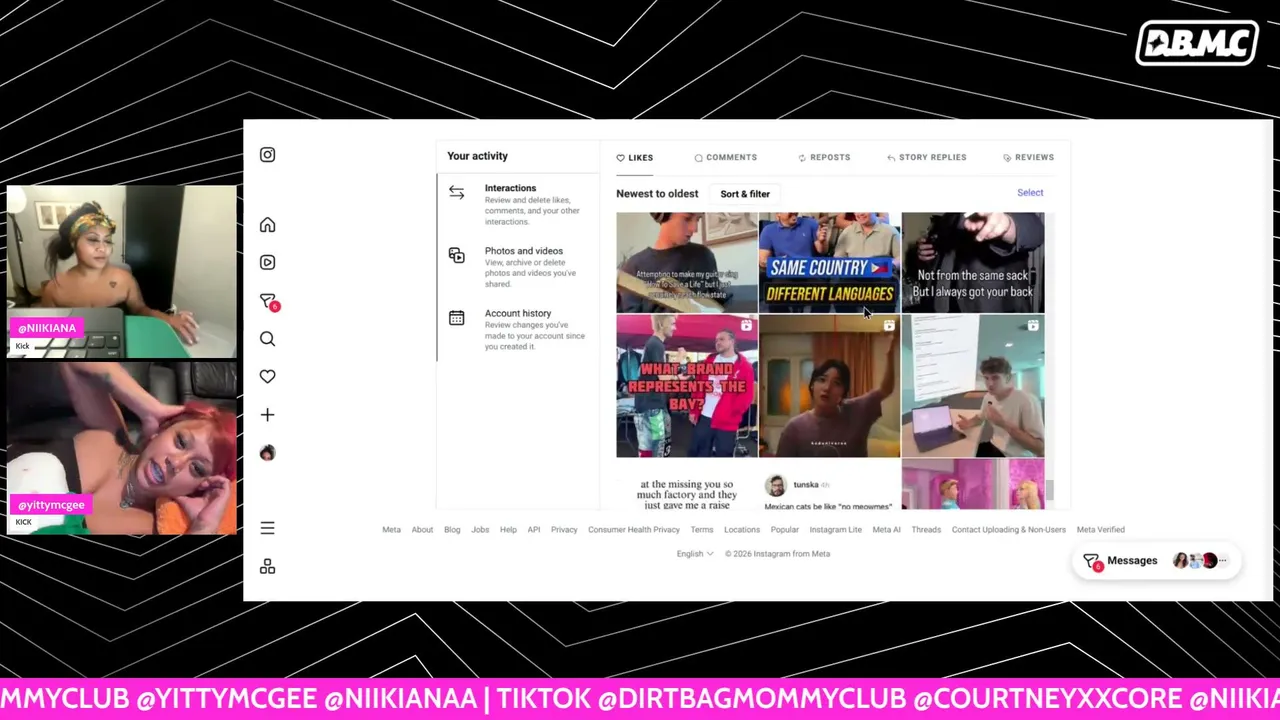Click the avatars in the Messages bar
Image resolution: width=1280 pixels, height=720 pixels.
(x=1199, y=561)
